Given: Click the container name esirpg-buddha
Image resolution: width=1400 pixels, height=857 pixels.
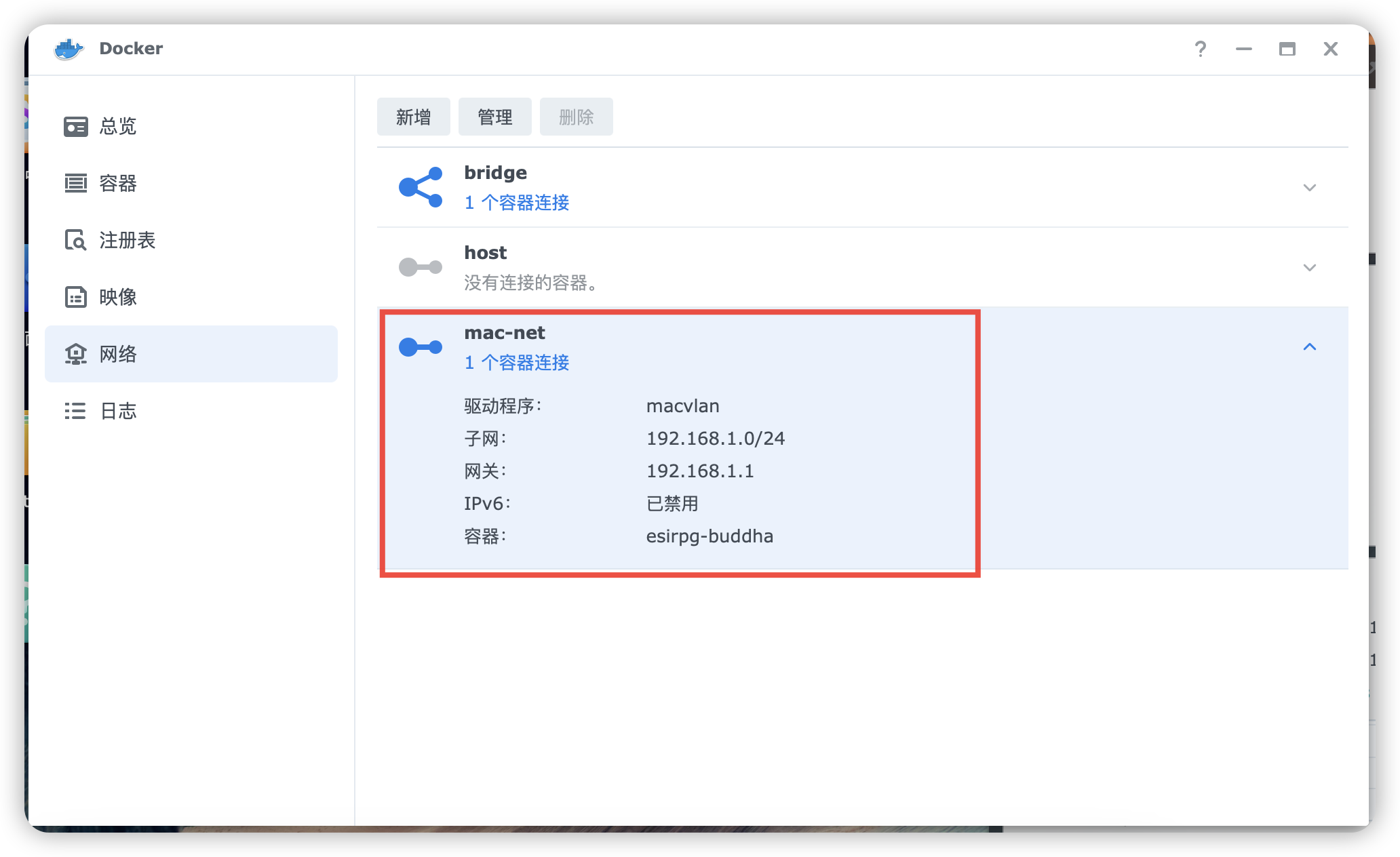Looking at the screenshot, I should 709,536.
